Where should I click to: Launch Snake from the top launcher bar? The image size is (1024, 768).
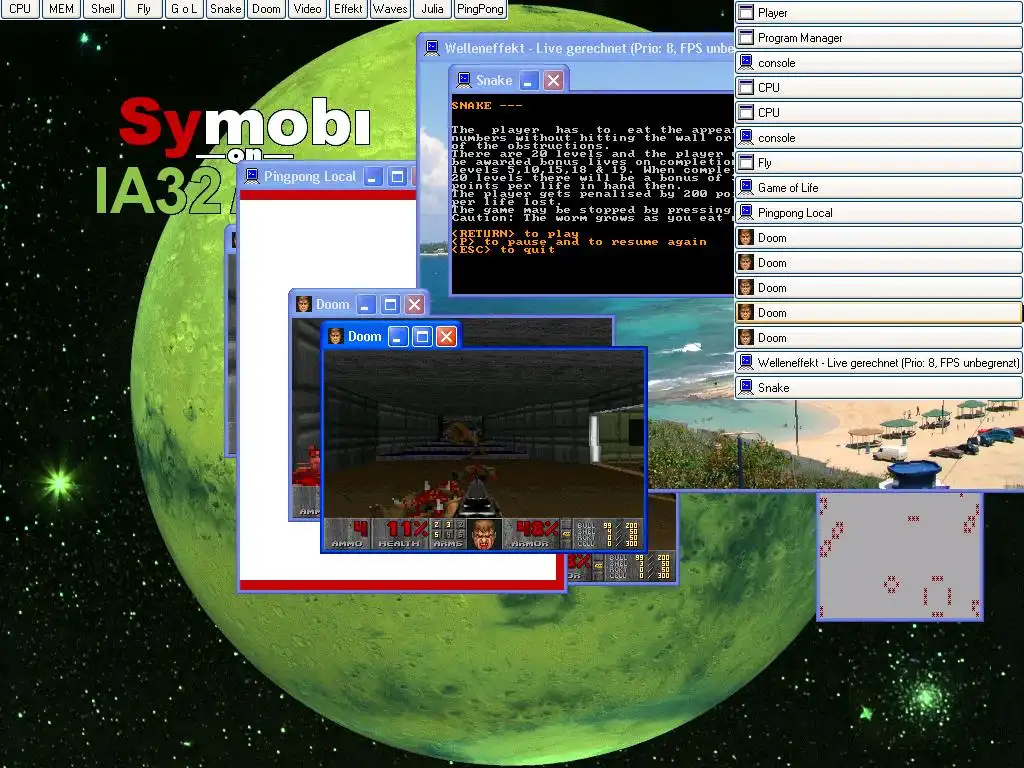coord(225,9)
